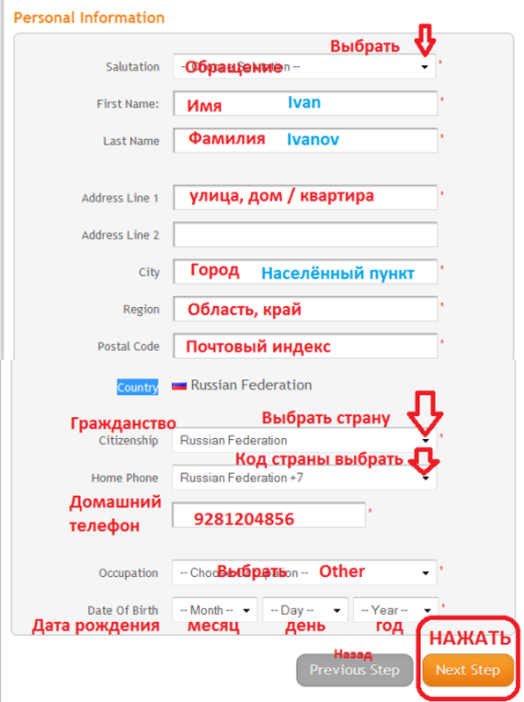Open the birth Day dropdown

(305, 610)
